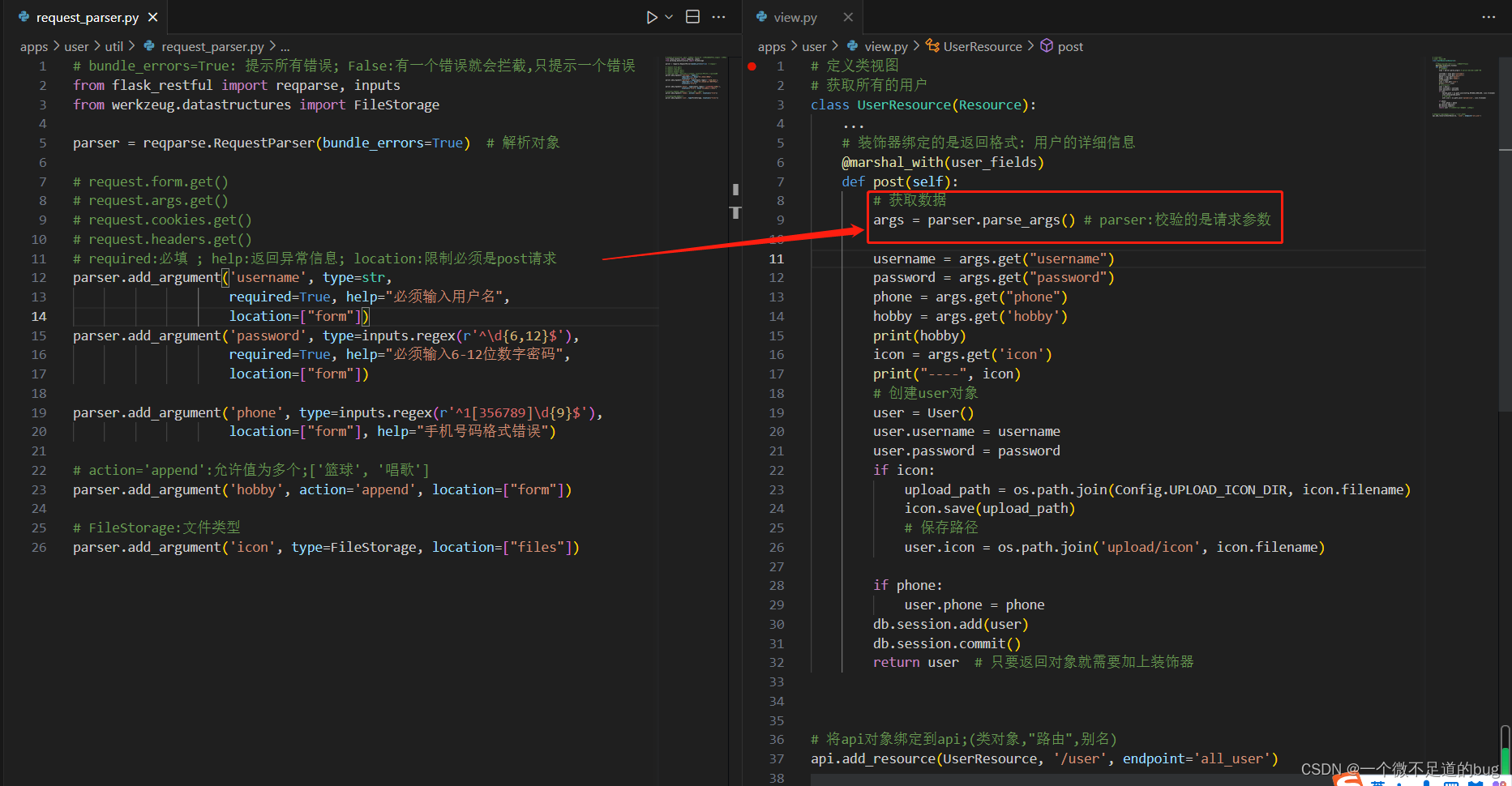Screen dimensions: 1512x786
Task: Click the Python icon on the view.py tab
Action: [762, 16]
